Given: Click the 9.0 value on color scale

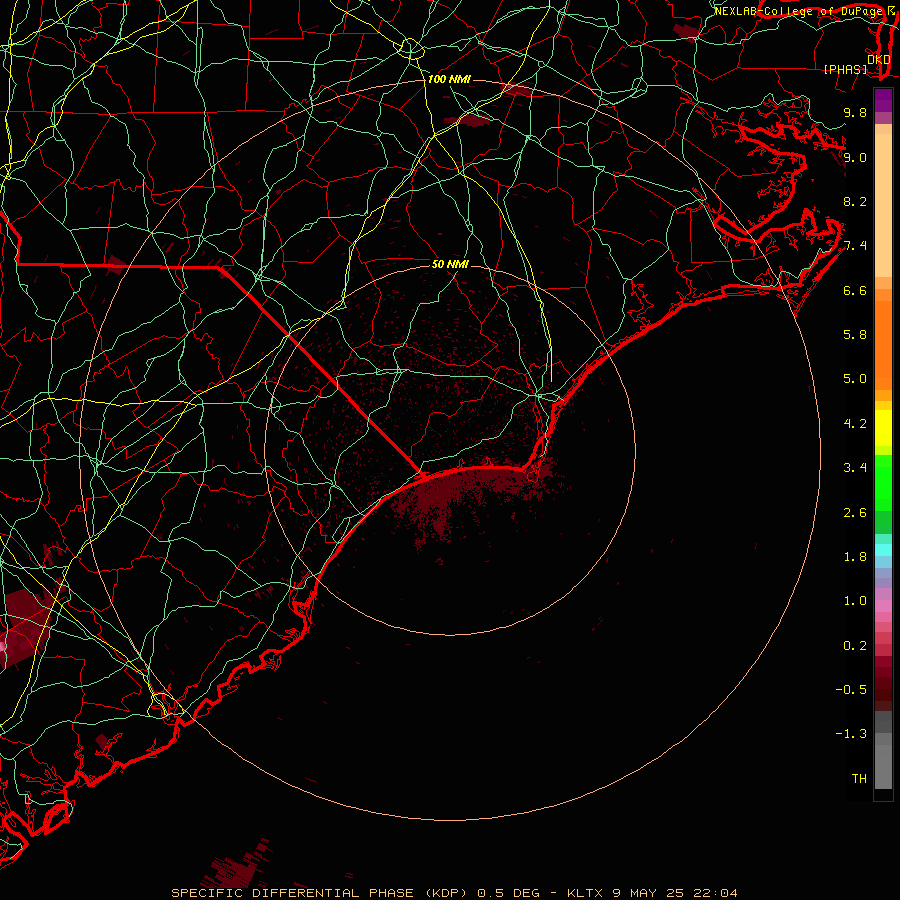Looking at the screenshot, I should tap(855, 158).
